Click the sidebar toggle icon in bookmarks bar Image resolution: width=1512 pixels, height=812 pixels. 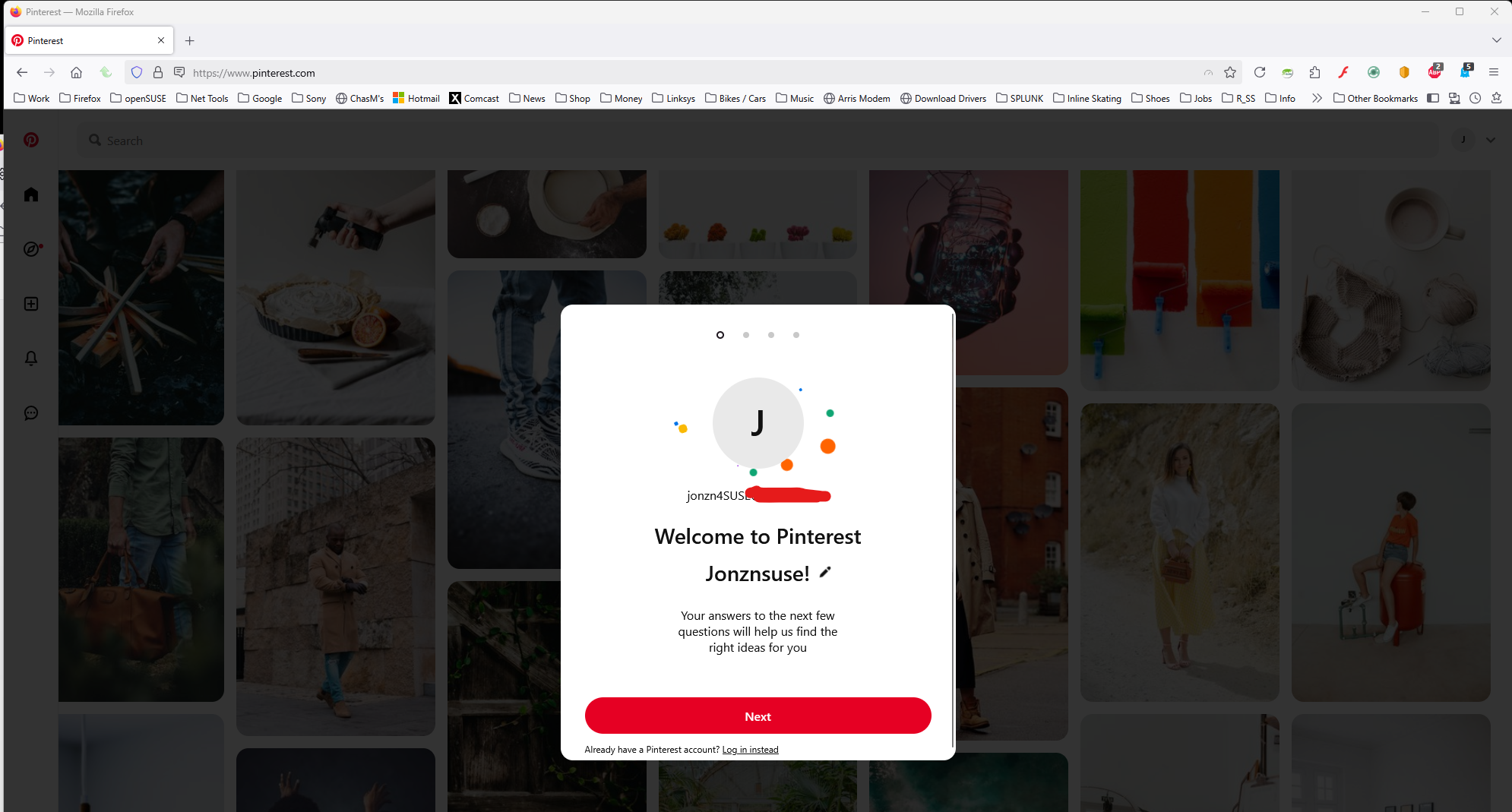point(1433,99)
